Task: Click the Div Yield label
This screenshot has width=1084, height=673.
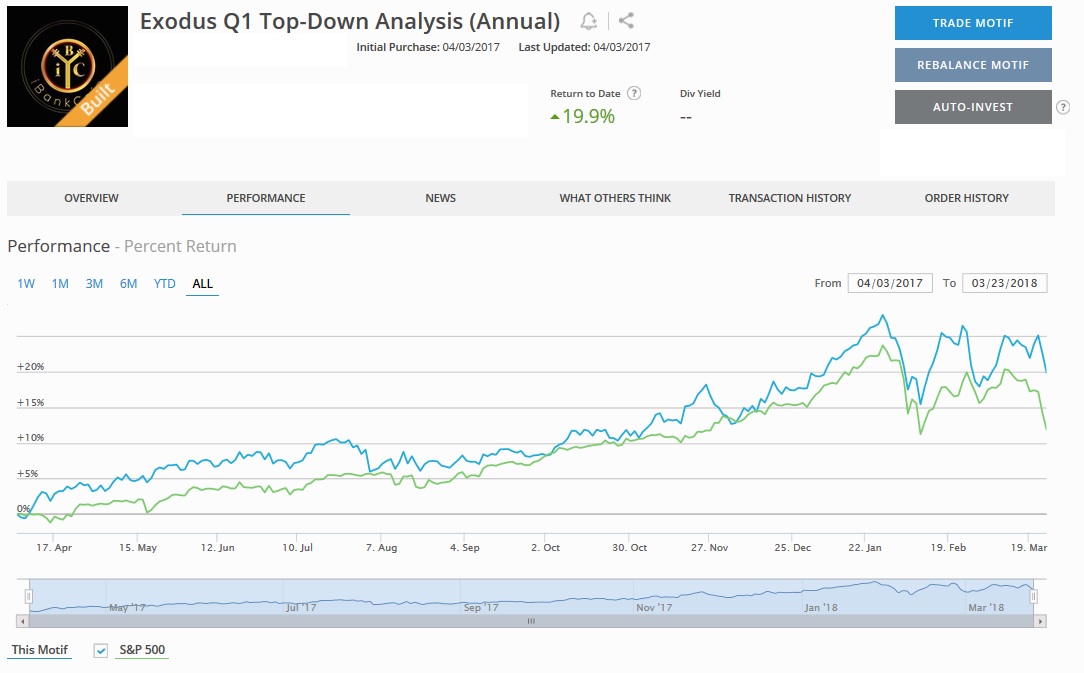Action: point(700,93)
